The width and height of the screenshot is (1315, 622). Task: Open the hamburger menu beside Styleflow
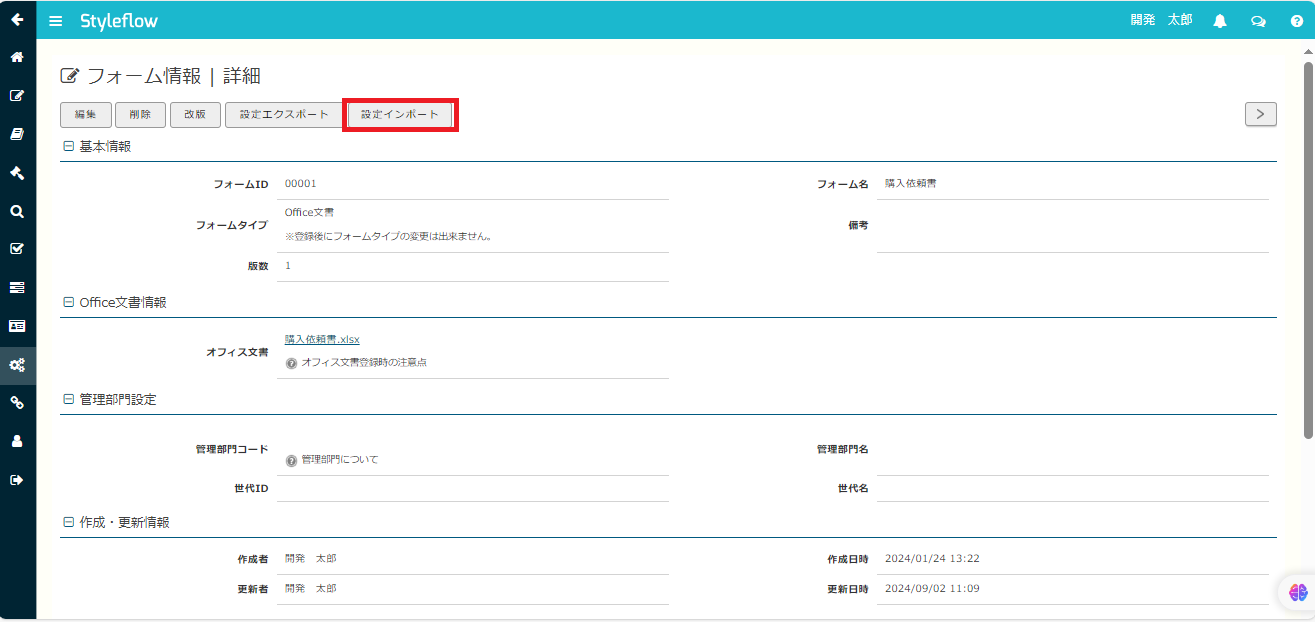click(x=56, y=21)
